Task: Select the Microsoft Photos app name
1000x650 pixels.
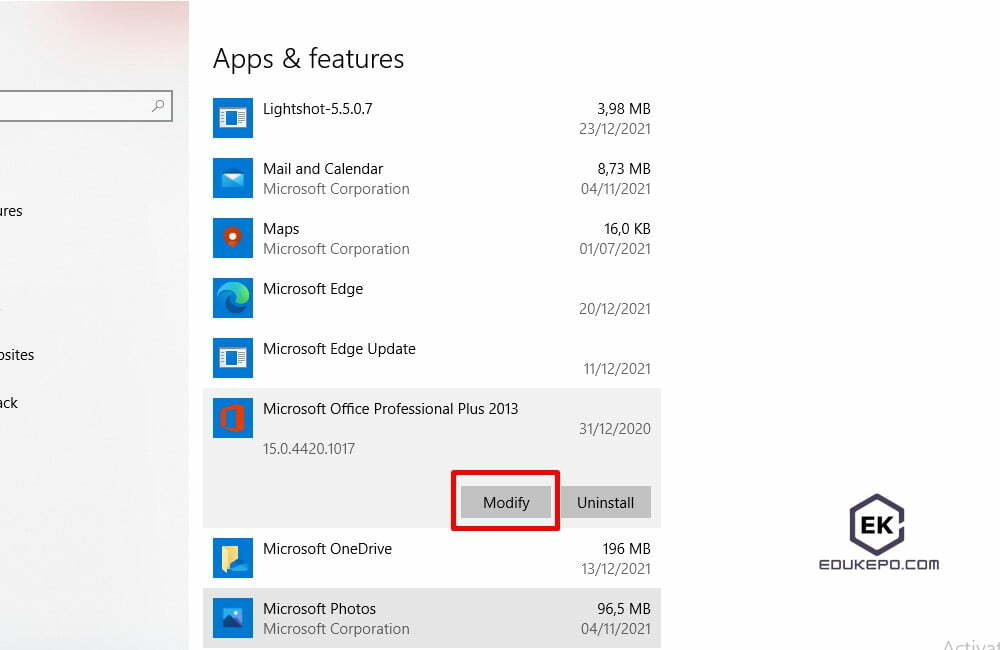Action: coord(319,609)
